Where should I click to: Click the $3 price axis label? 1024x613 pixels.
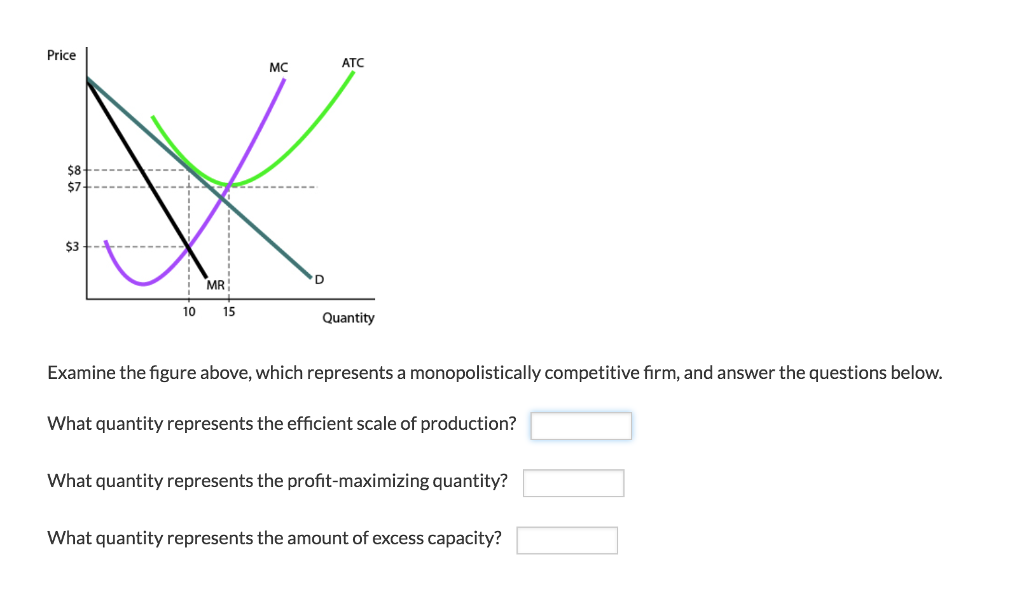[x=72, y=247]
